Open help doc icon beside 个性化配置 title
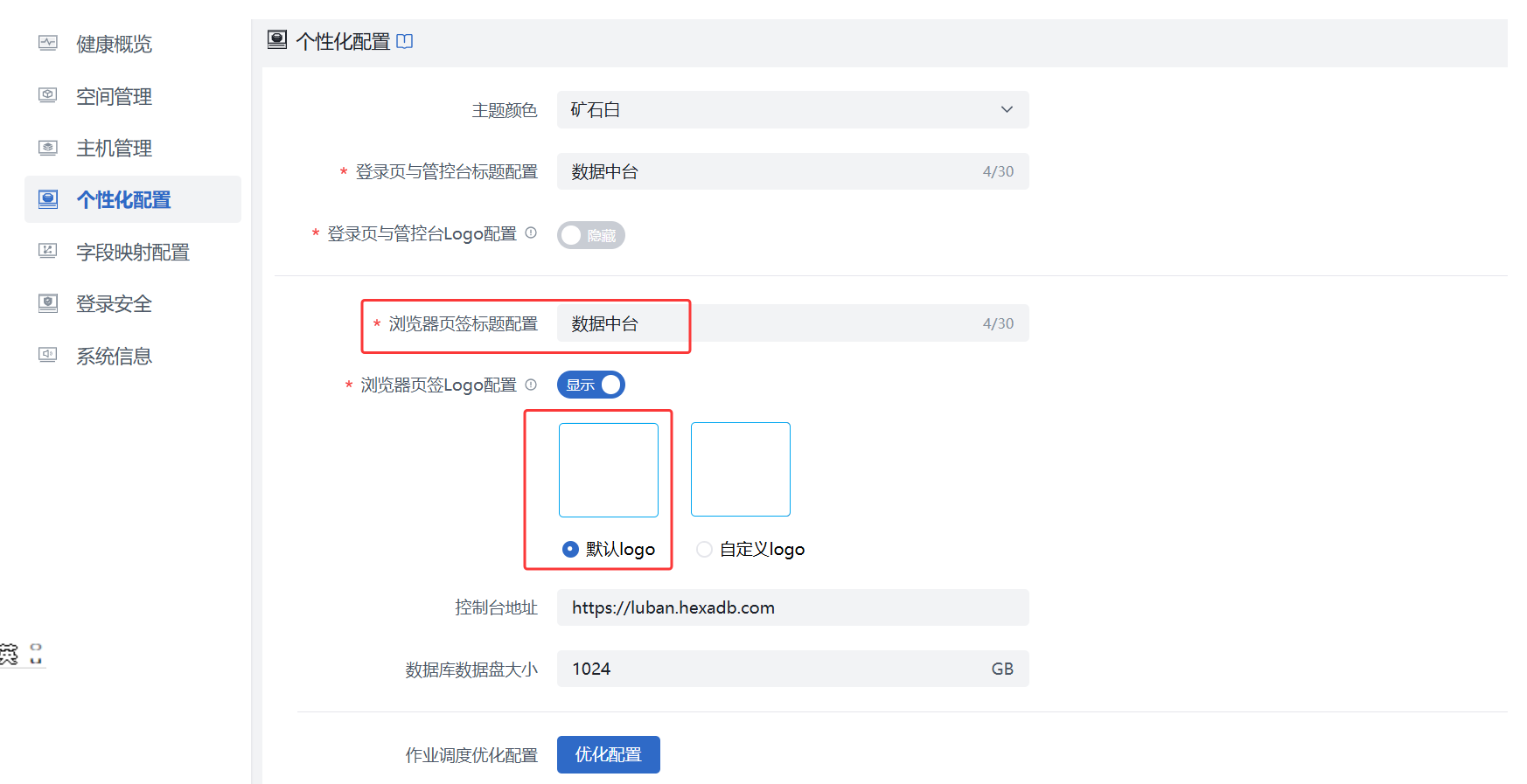1527x784 pixels. (x=404, y=41)
